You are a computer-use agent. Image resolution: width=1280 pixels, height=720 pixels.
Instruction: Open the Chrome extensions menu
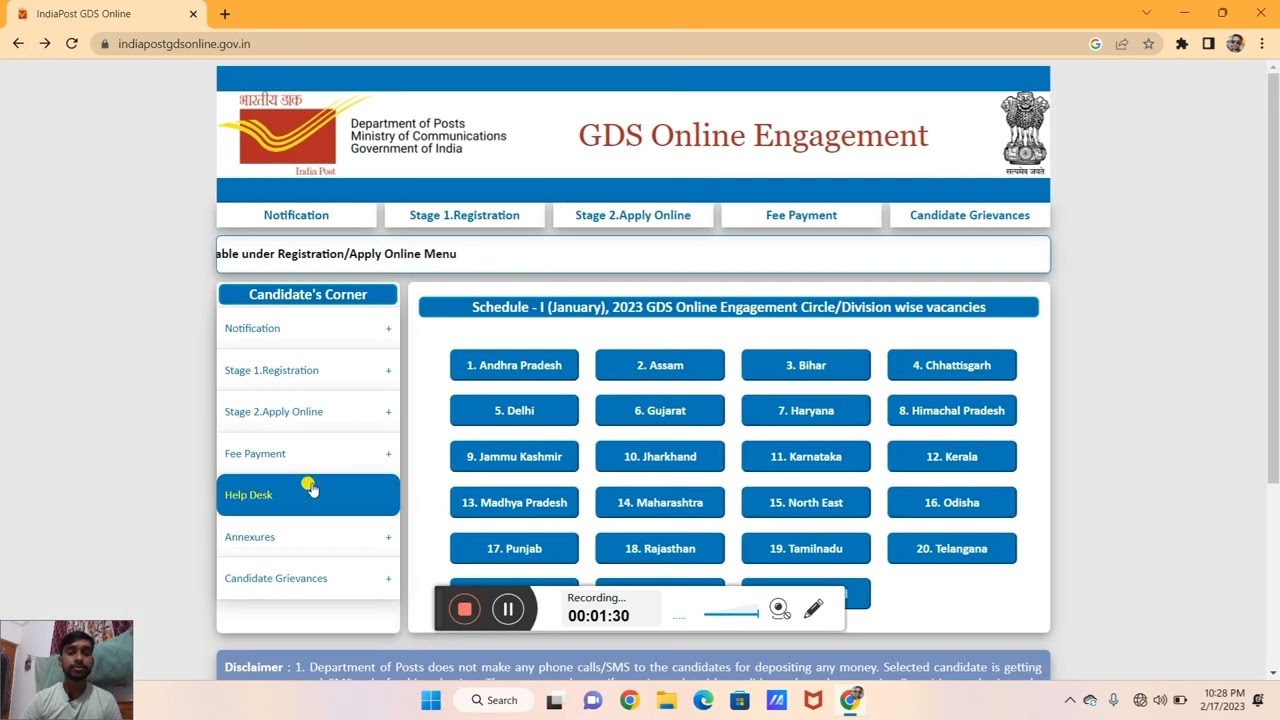1182,44
